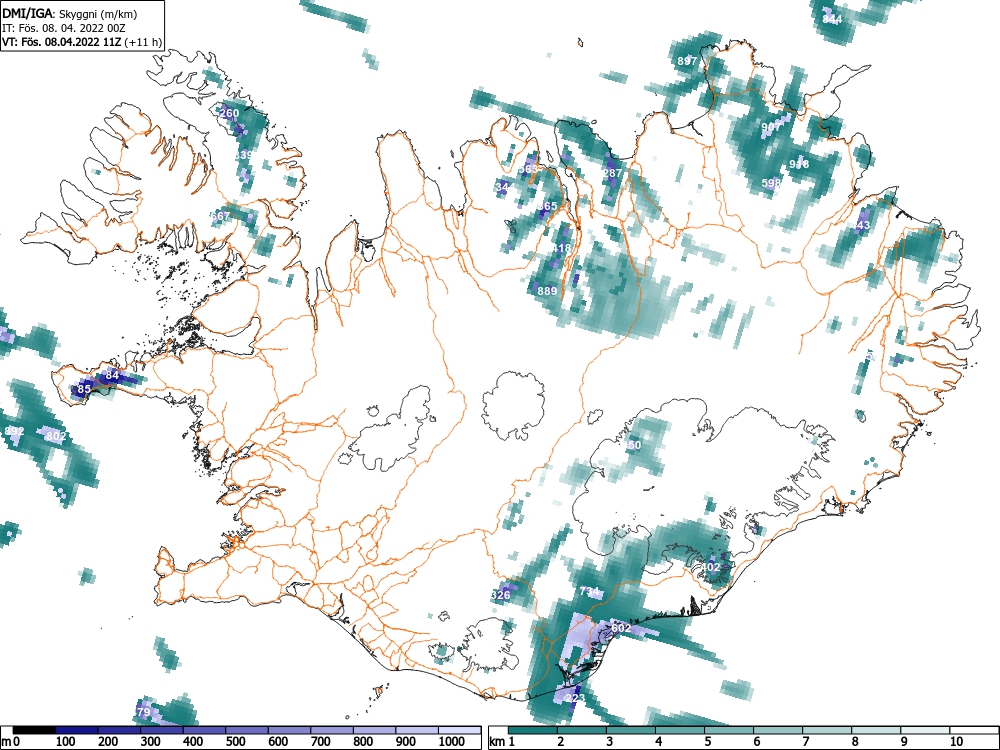The width and height of the screenshot is (1000, 750).
Task: Click the 892 value over the western sea
Action: 14,431
